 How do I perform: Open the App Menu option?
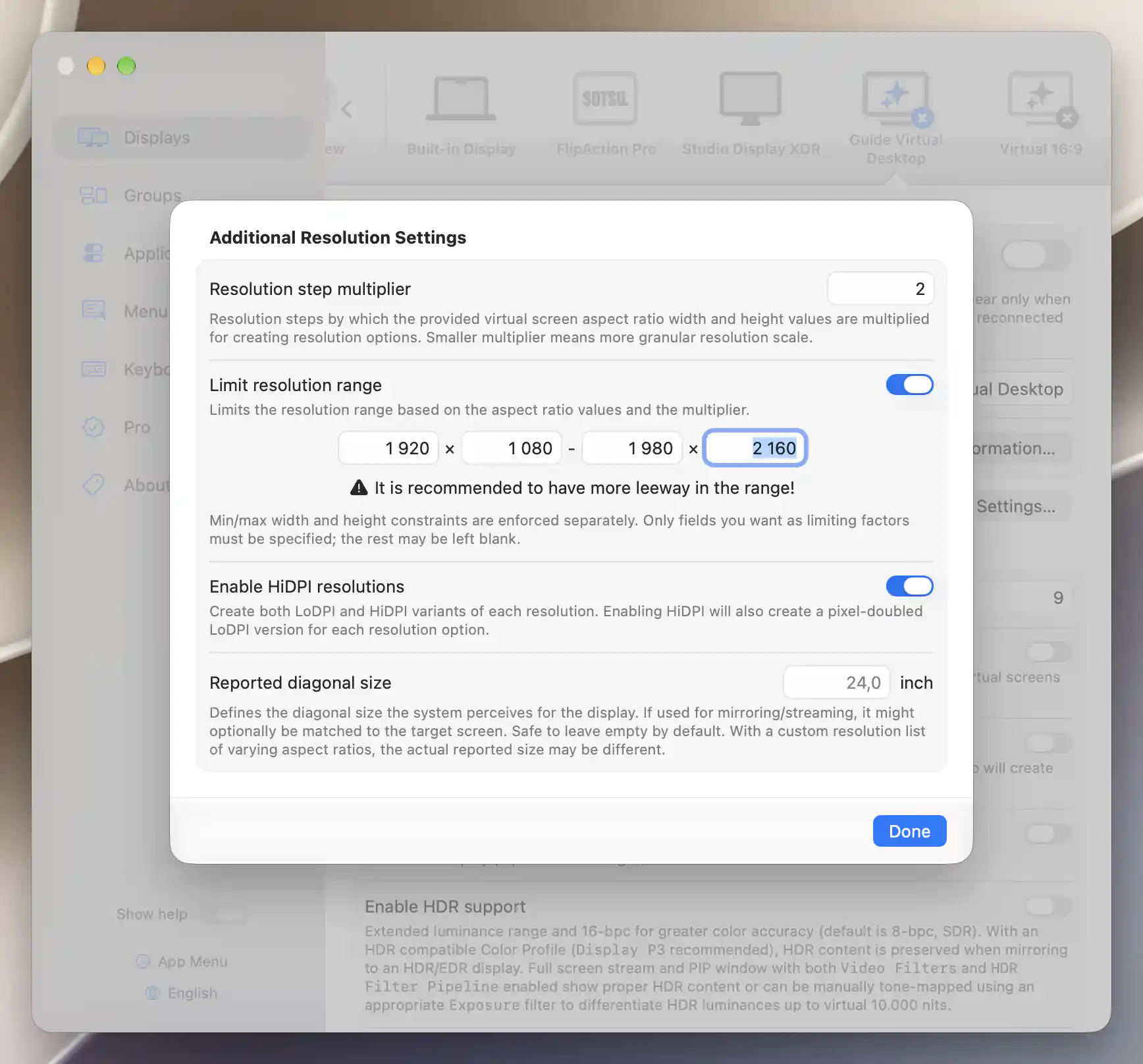click(182, 961)
